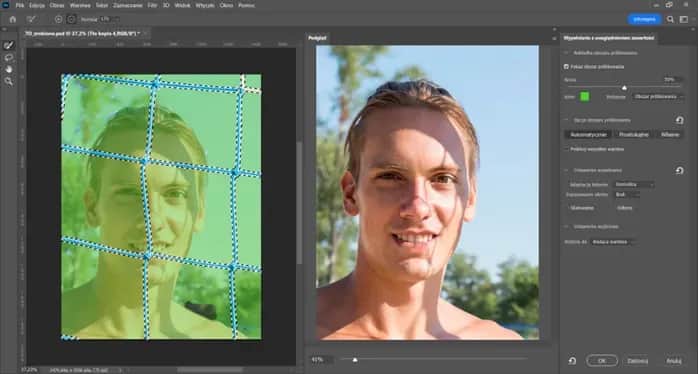Open the color adaptation dropdown (Domyślna)
This screenshot has width=698, height=374.
click(634, 184)
